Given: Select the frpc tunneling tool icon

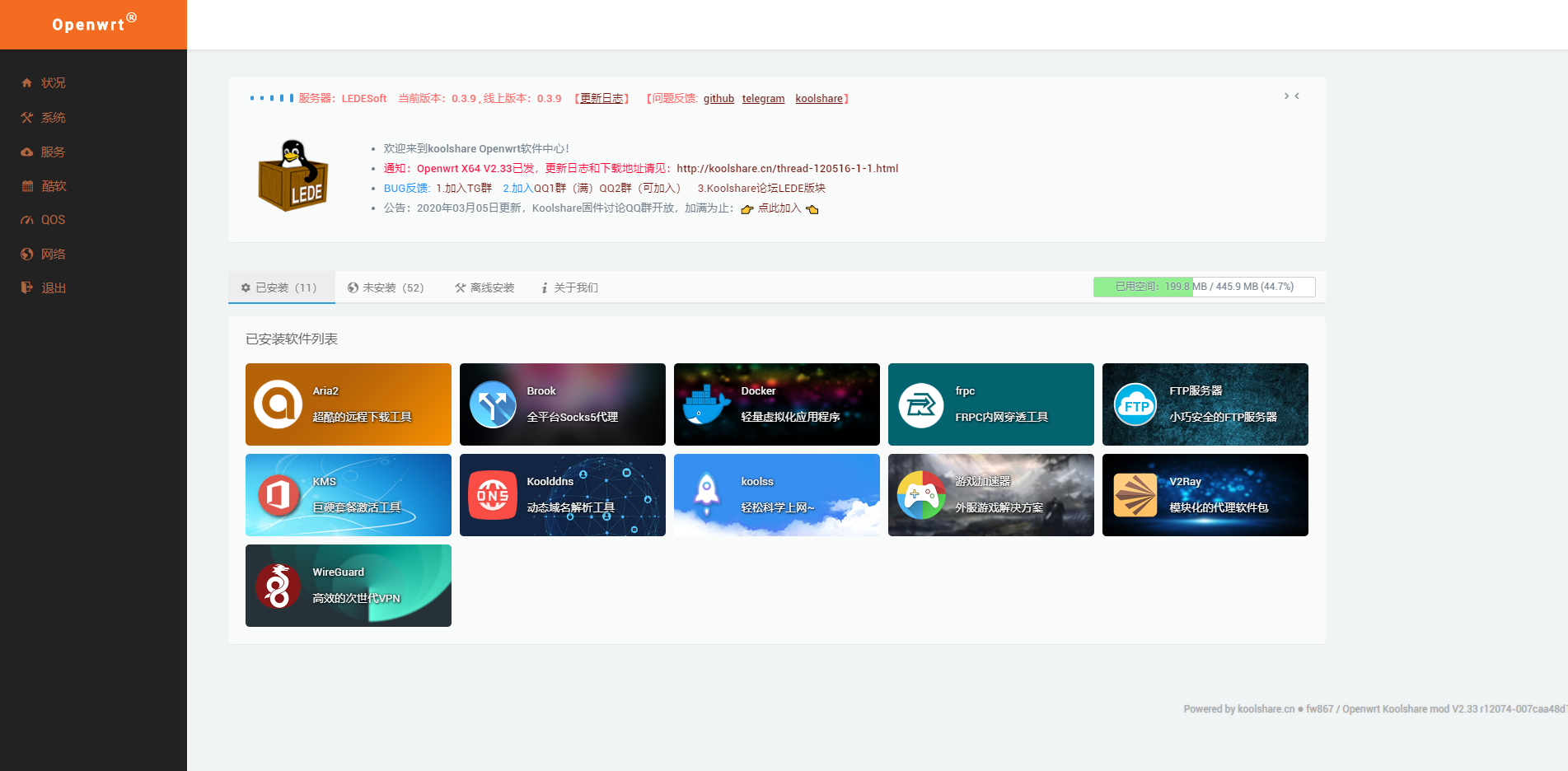Looking at the screenshot, I should [x=920, y=404].
